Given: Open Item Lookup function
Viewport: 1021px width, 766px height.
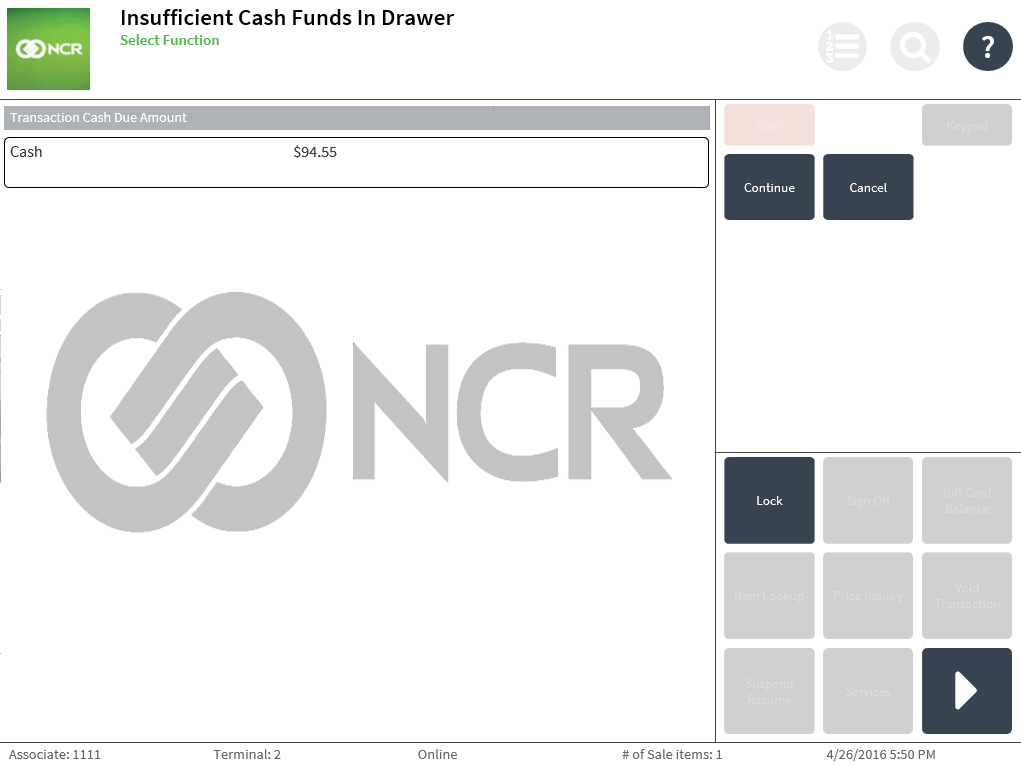Looking at the screenshot, I should click(769, 595).
